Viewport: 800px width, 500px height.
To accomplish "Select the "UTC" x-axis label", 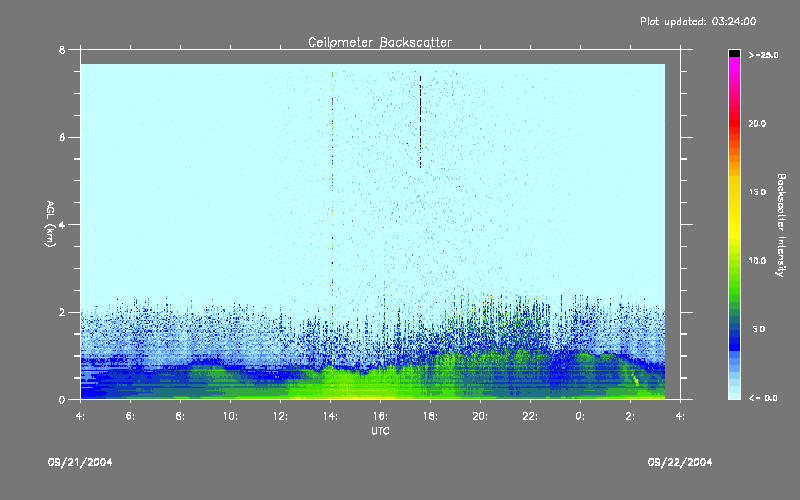I will [x=380, y=431].
